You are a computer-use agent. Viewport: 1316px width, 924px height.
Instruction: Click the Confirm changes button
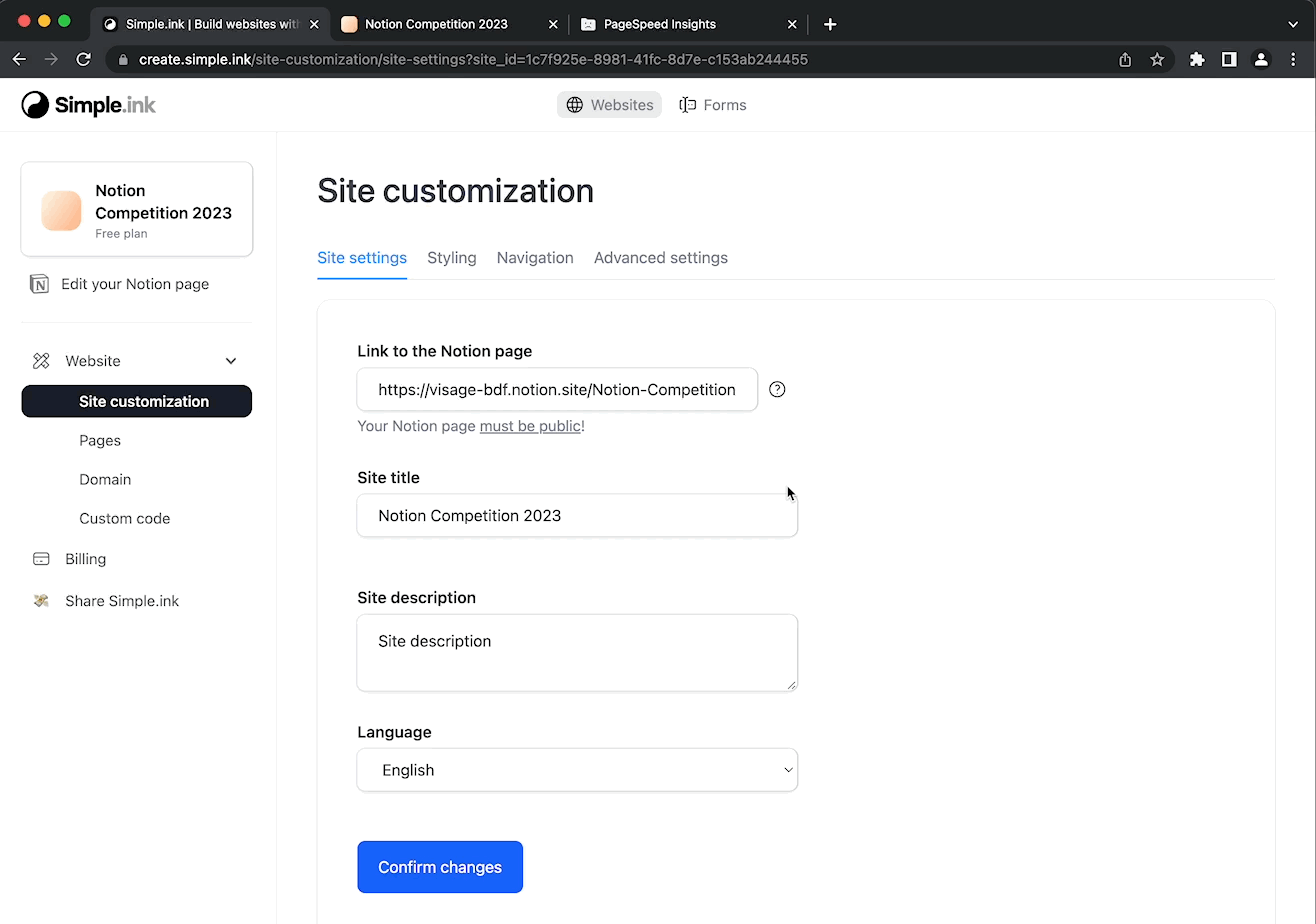point(440,867)
